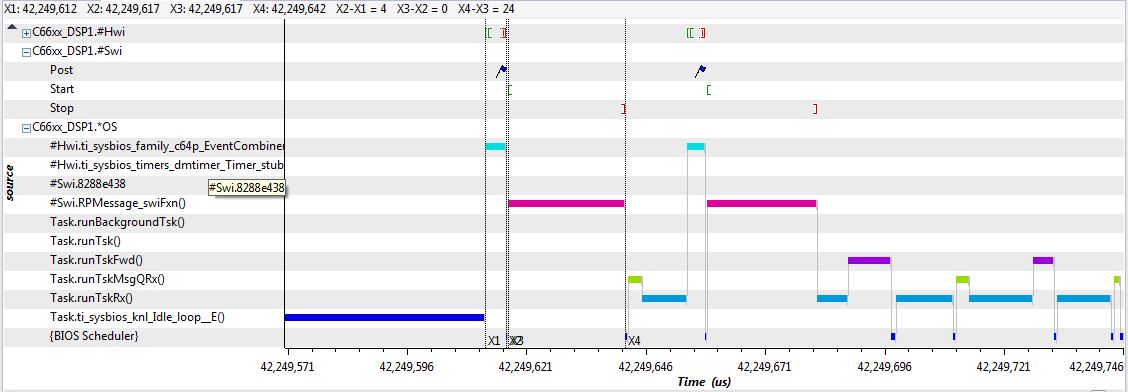Click the first green runTskMsgQRx bar
The width and height of the screenshot is (1128, 392).
tap(635, 279)
